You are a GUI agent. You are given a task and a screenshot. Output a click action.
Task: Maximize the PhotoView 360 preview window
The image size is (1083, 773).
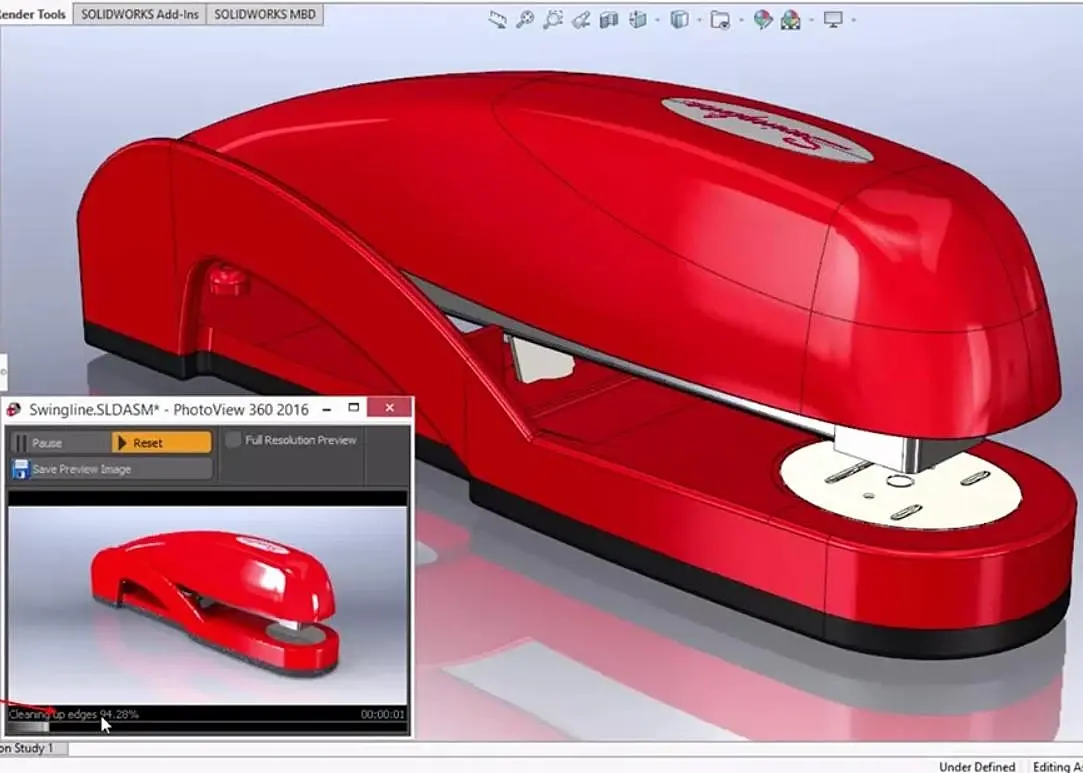tap(354, 408)
